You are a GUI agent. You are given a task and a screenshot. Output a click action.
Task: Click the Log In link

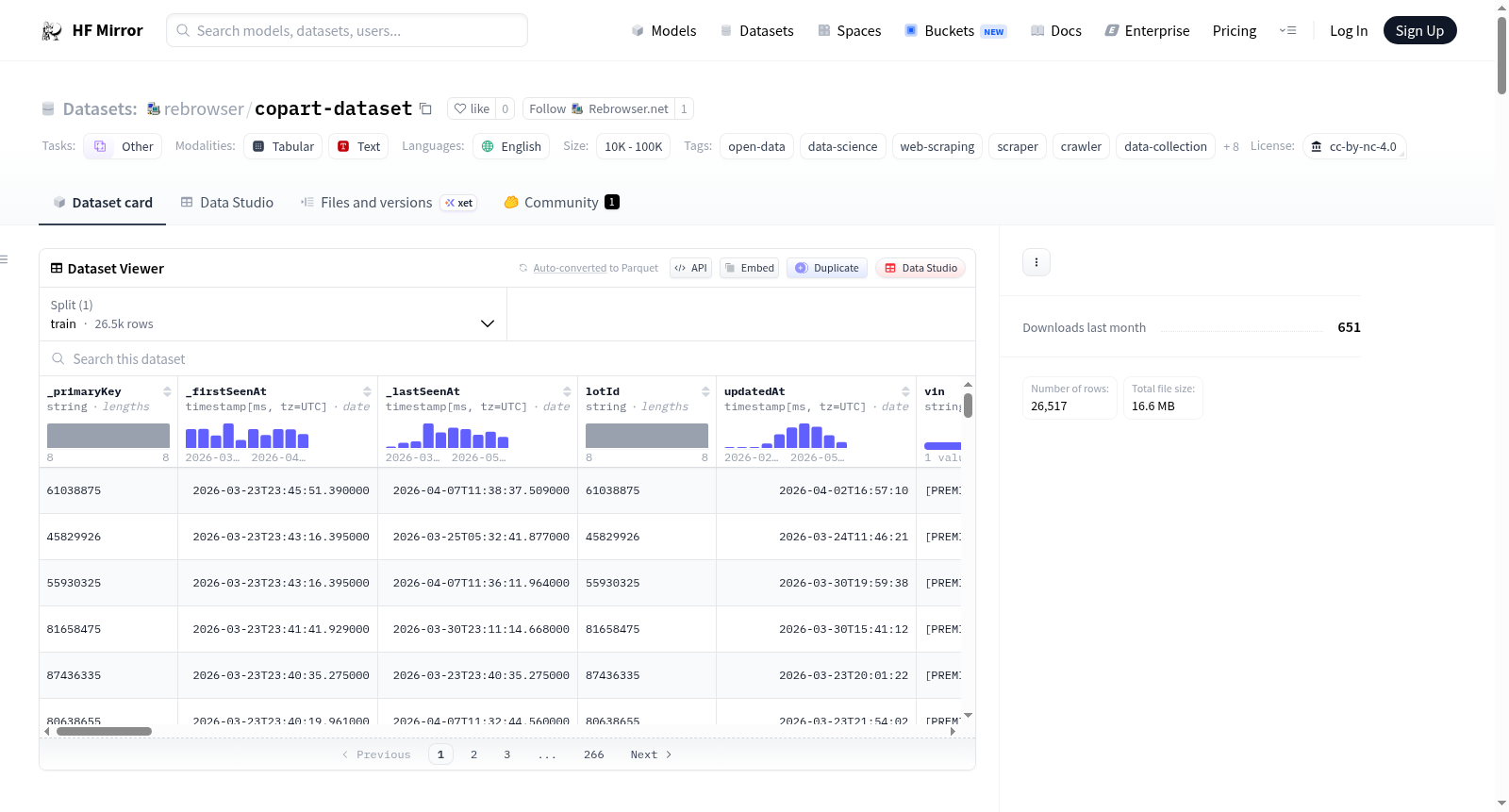pos(1349,31)
